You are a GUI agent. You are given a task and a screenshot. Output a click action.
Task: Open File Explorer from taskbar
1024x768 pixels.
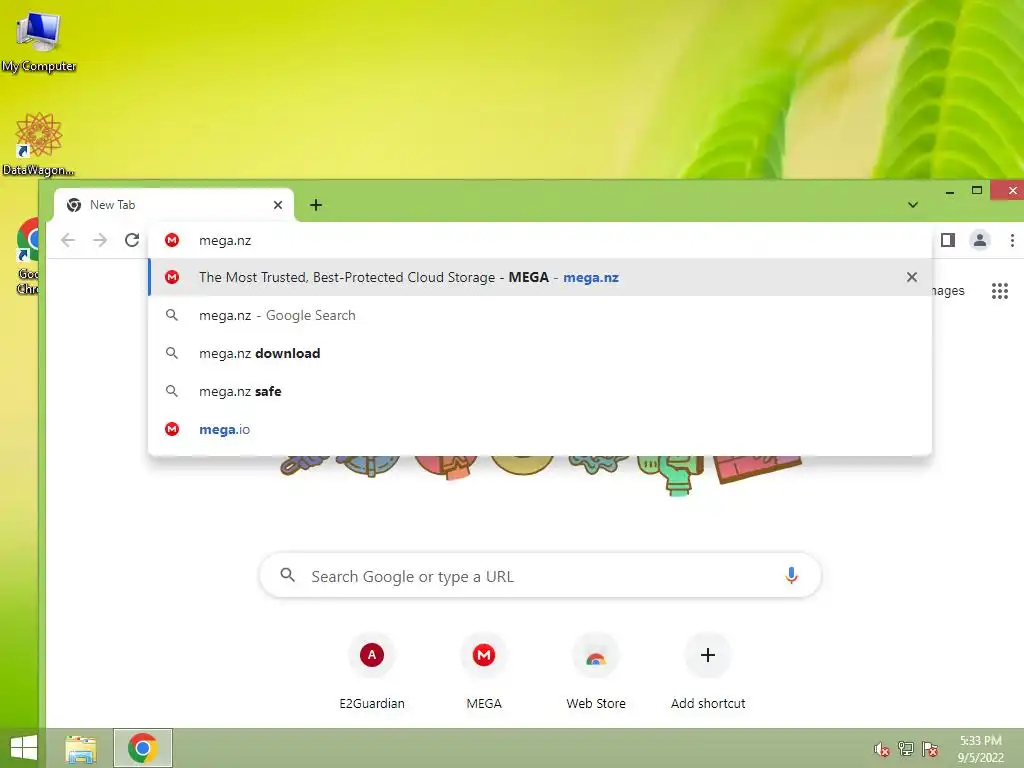tap(81, 748)
